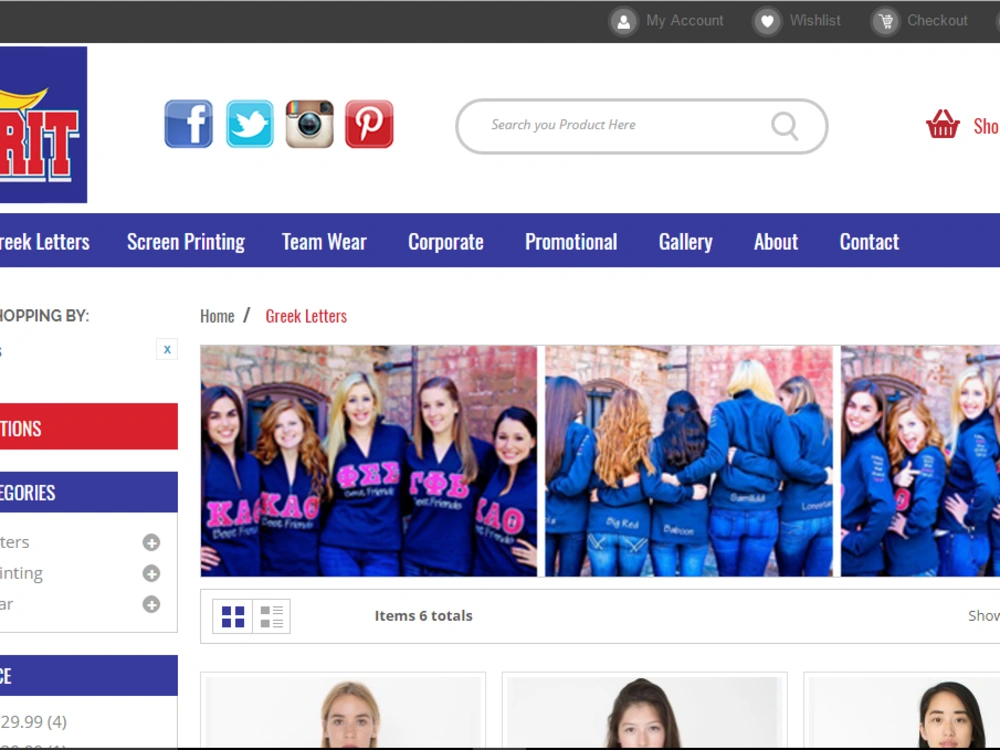Viewport: 1000px width, 750px height.
Task: Open the Twitter social icon
Action: tap(249, 124)
